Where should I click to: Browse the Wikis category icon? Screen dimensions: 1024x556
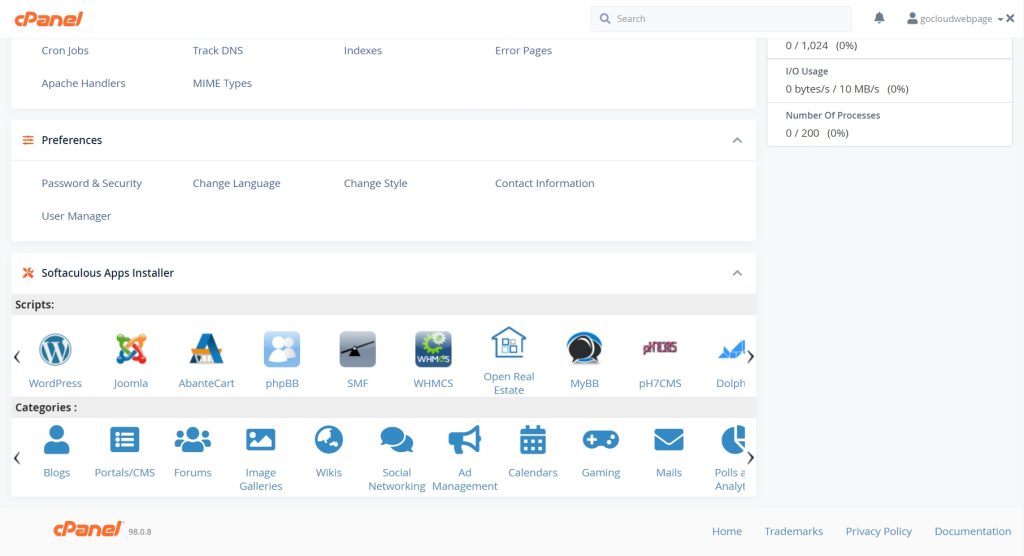click(328, 440)
